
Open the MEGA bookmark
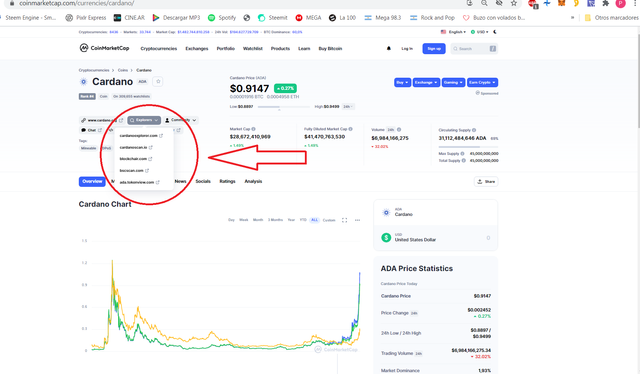click(309, 18)
